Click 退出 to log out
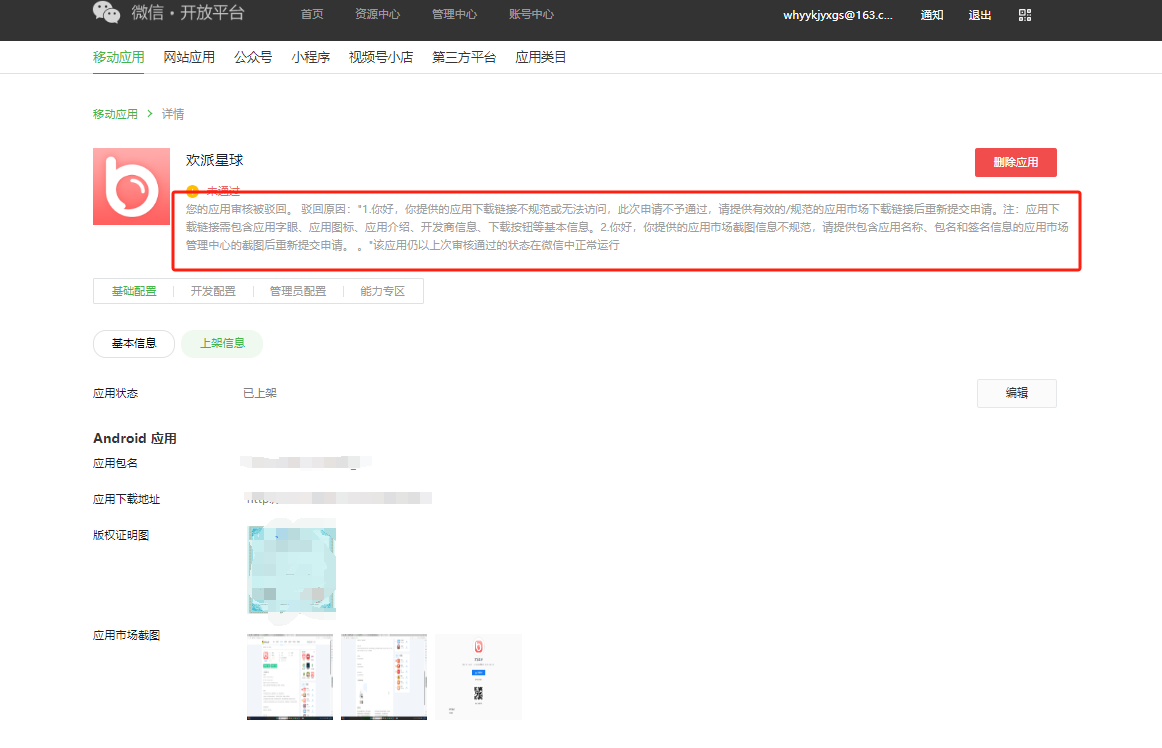Image resolution: width=1162 pixels, height=748 pixels. (x=980, y=15)
